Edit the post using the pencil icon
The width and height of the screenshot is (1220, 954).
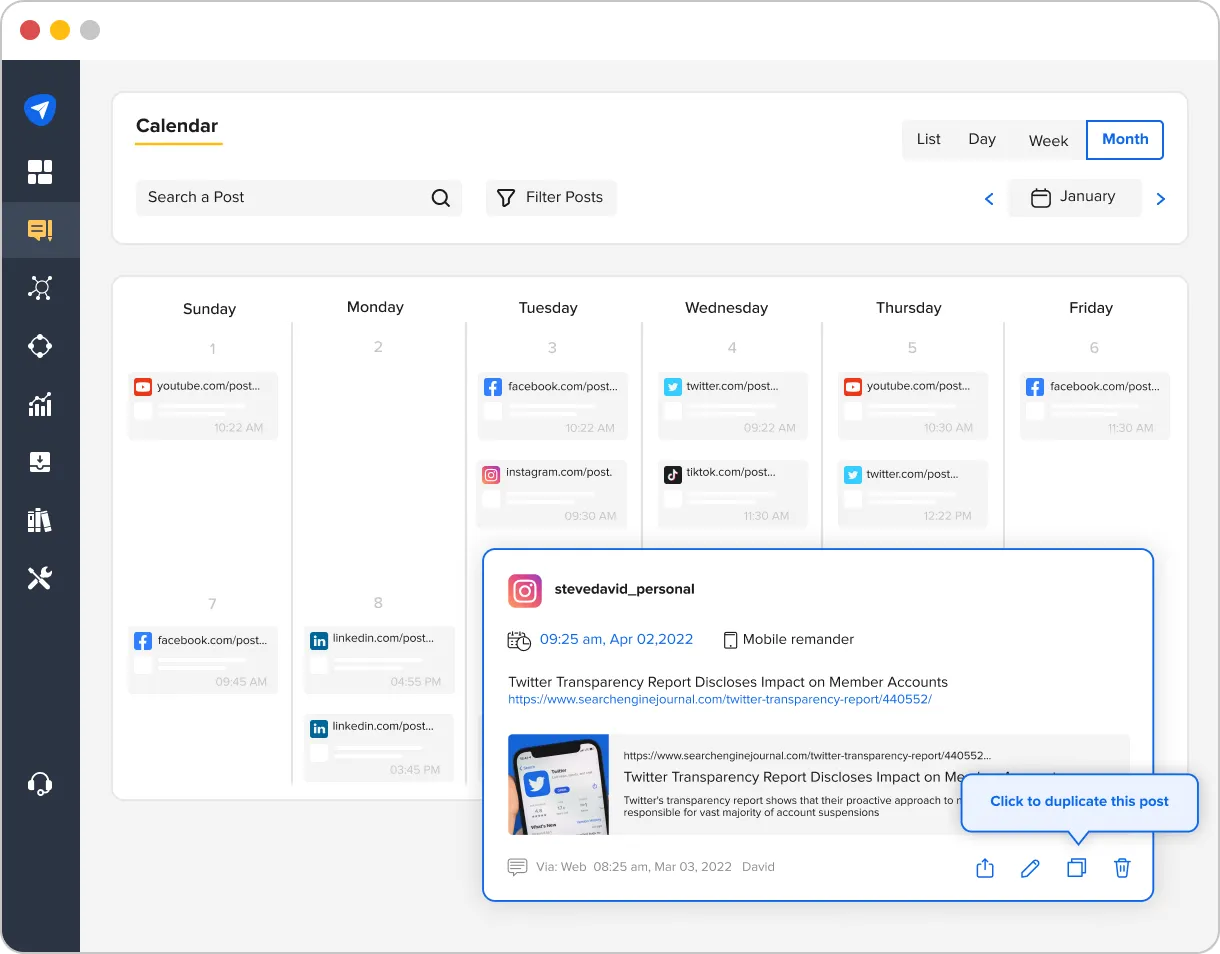(1031, 868)
